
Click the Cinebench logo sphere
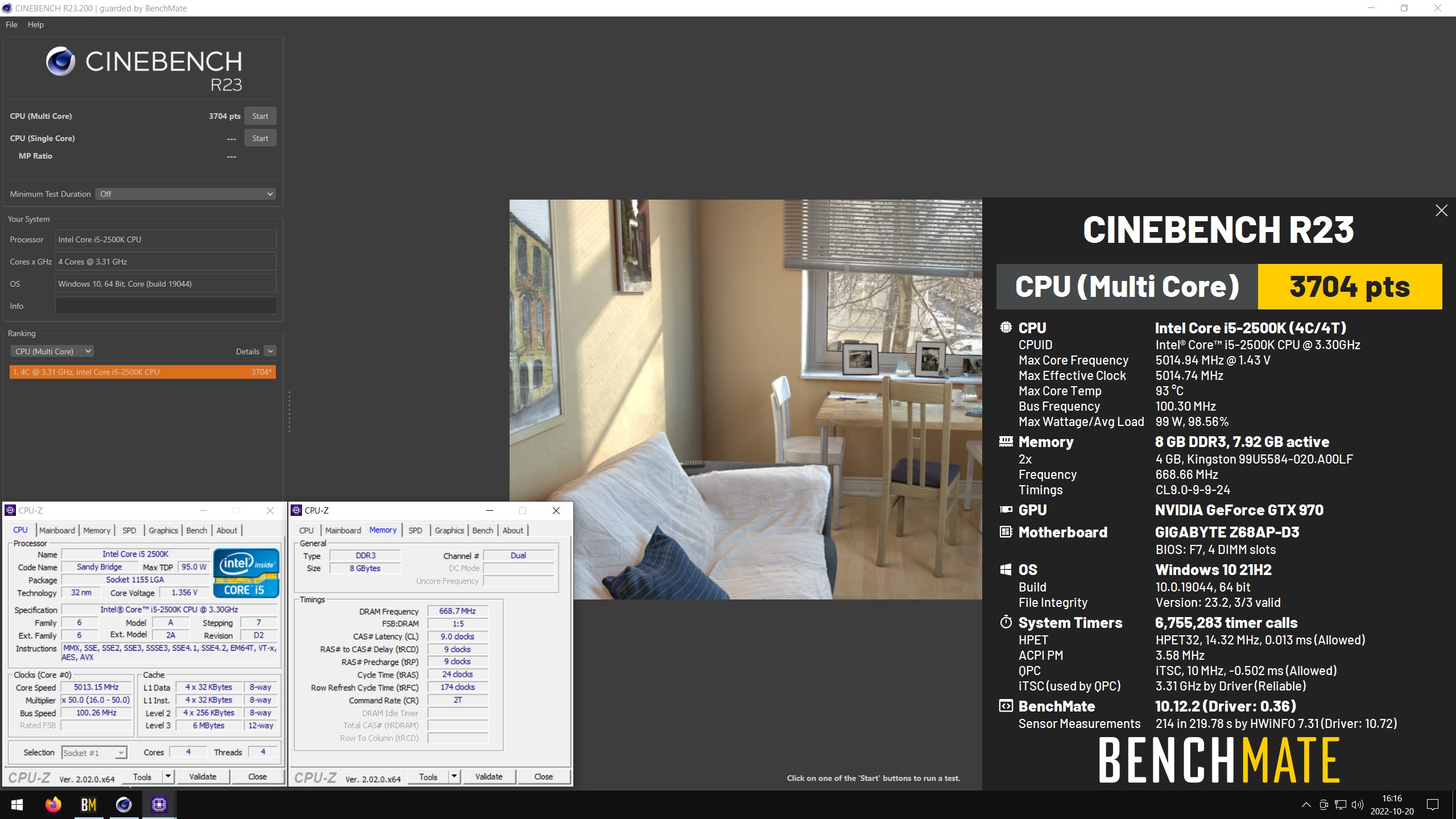click(61, 61)
